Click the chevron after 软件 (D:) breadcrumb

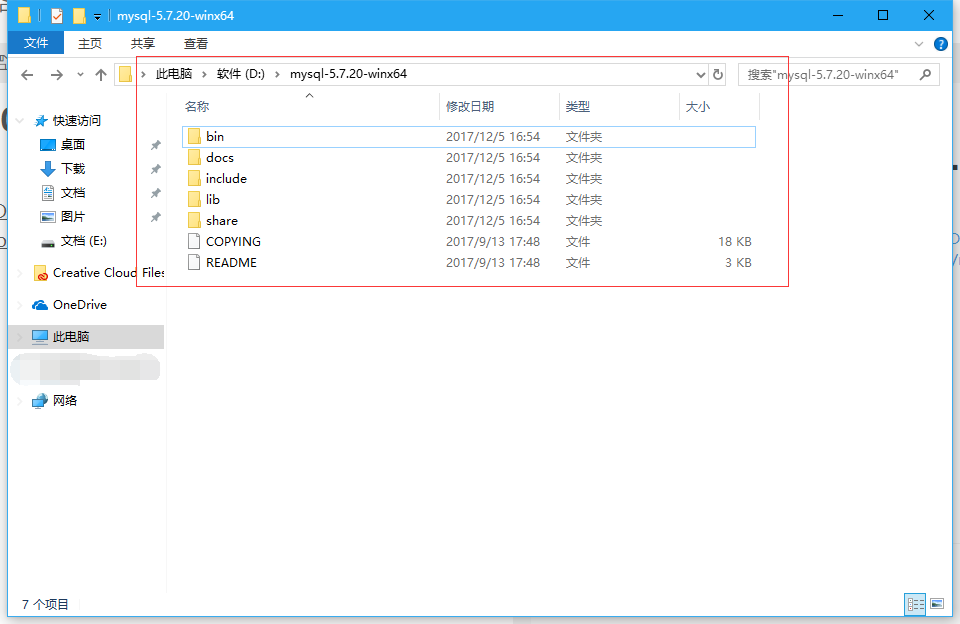tap(277, 75)
